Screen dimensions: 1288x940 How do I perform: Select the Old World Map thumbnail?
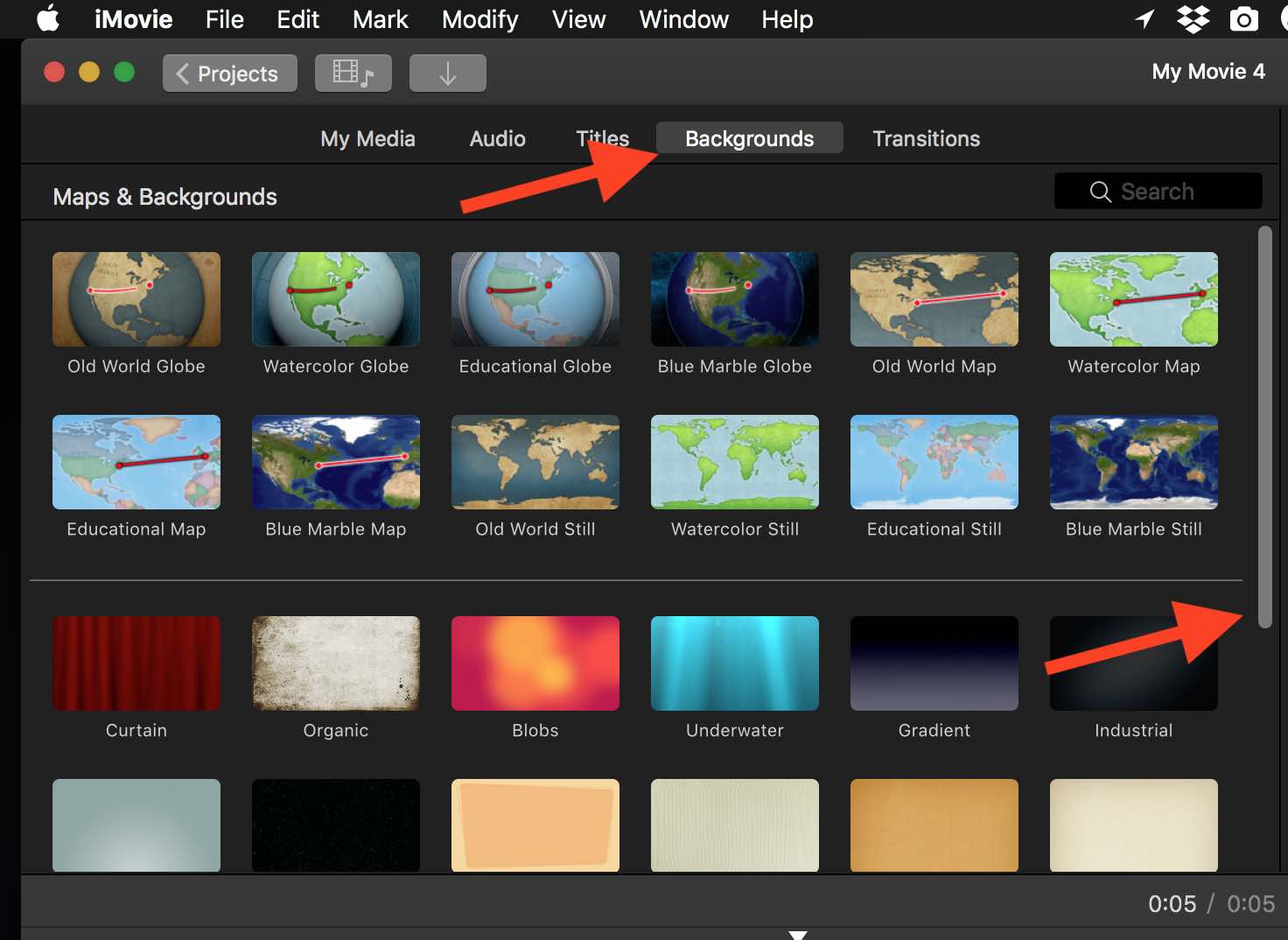click(934, 299)
